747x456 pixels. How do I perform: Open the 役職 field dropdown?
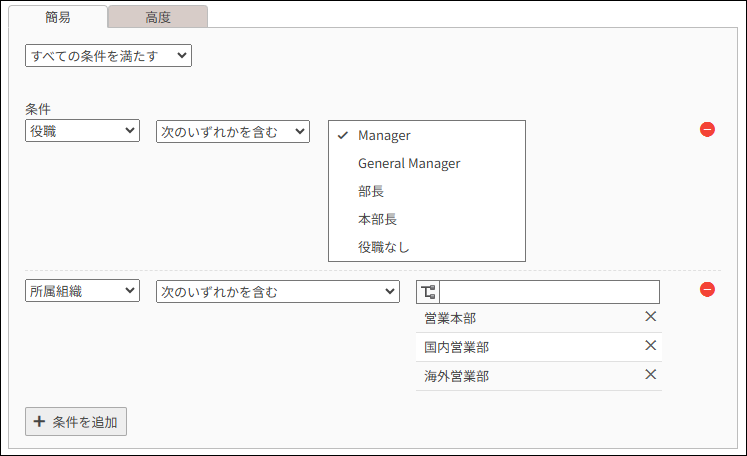[82, 131]
